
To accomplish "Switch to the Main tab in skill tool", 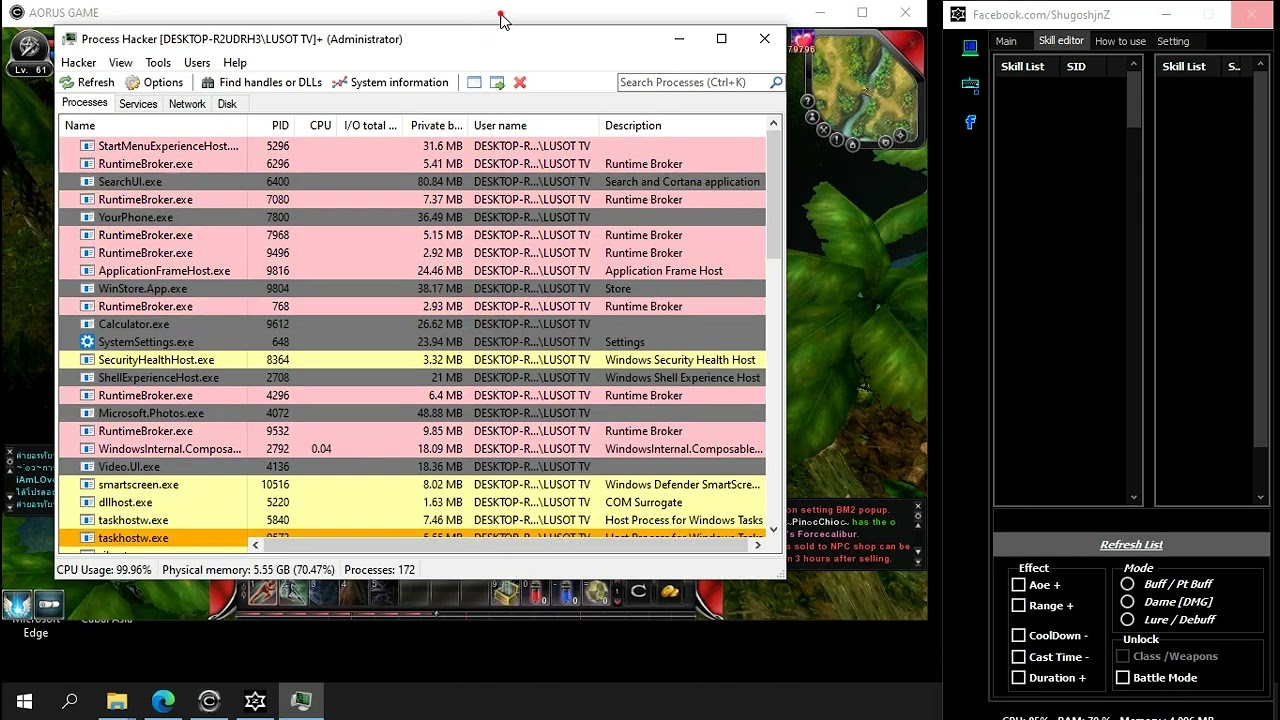I will 1006,41.
